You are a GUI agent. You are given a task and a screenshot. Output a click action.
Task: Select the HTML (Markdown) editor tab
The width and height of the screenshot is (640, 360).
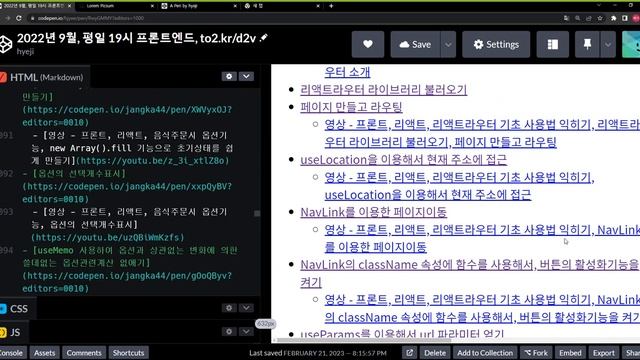coord(44,77)
